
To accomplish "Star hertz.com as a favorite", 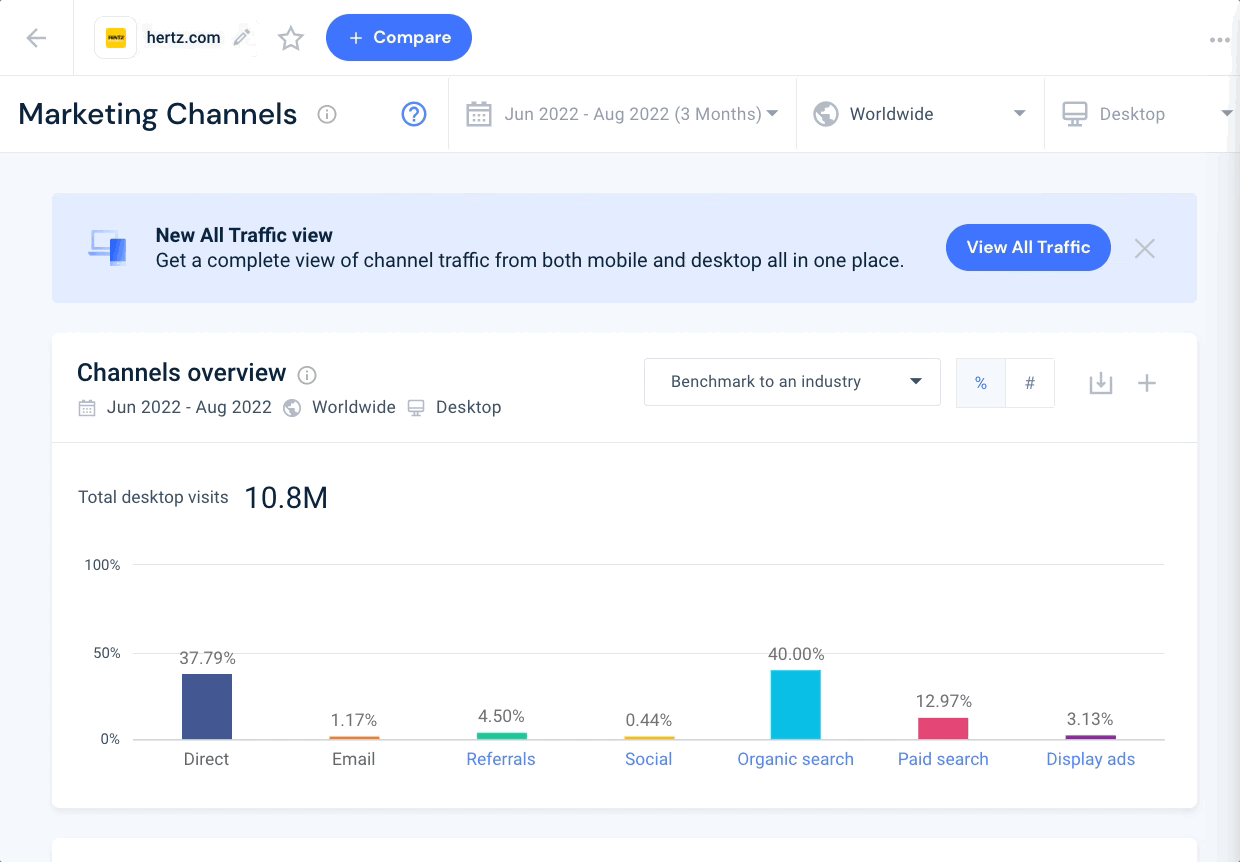I will tap(291, 38).
